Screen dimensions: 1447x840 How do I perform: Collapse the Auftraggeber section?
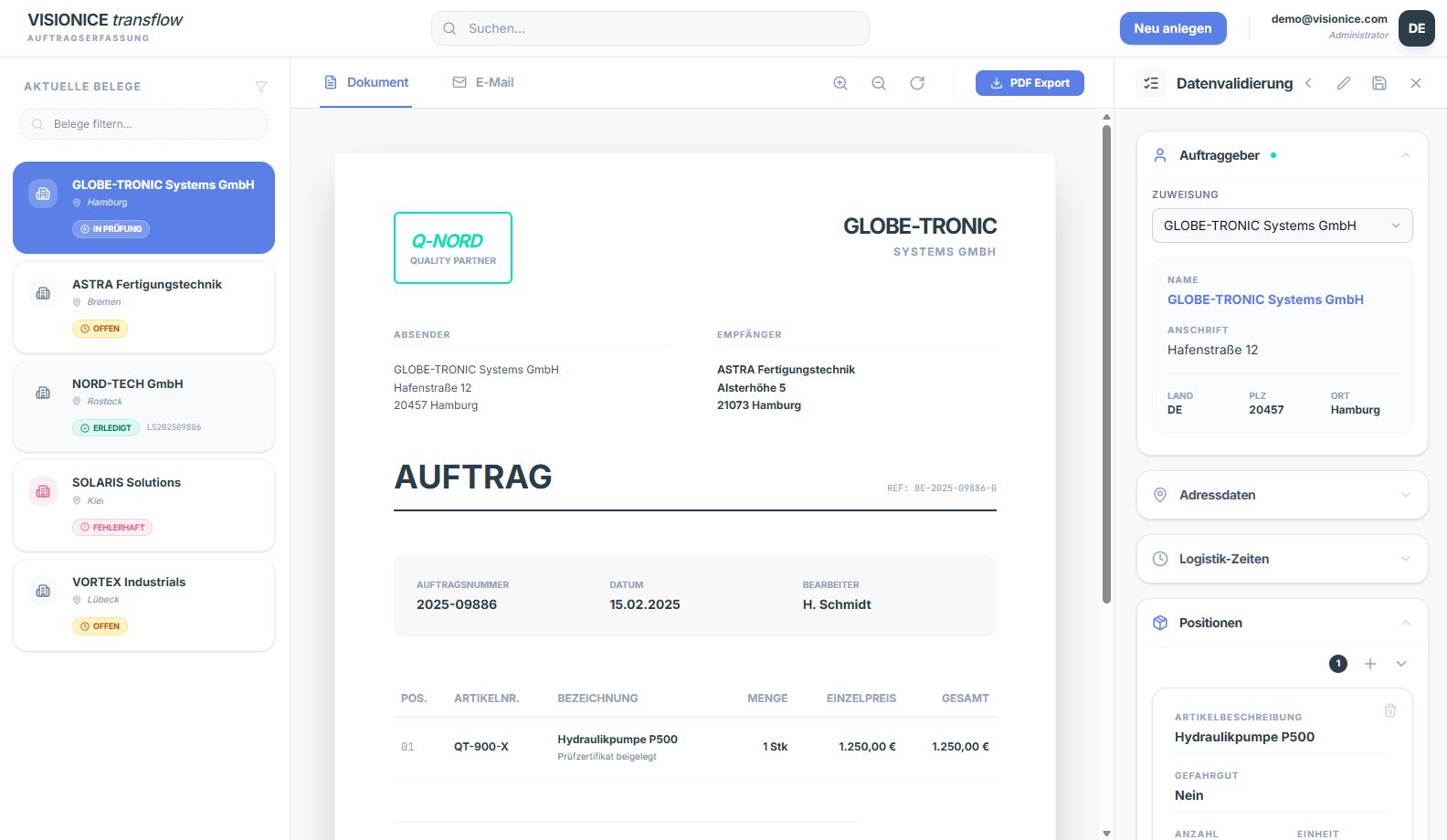1406,155
